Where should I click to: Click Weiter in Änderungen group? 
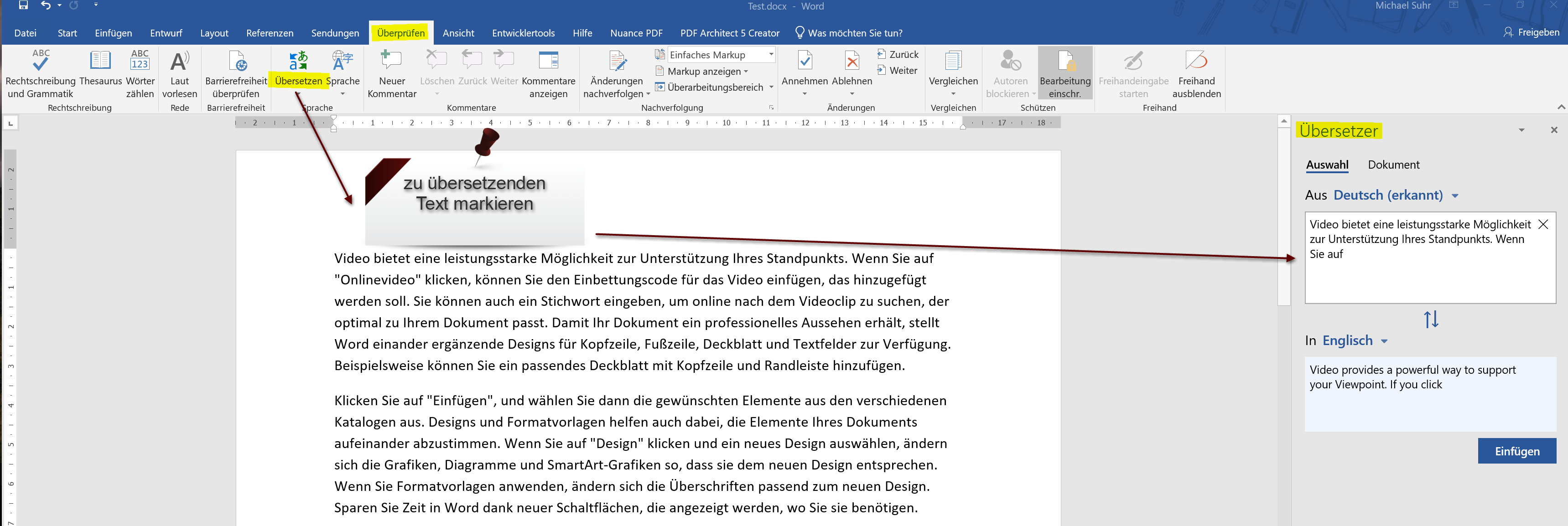tap(897, 71)
